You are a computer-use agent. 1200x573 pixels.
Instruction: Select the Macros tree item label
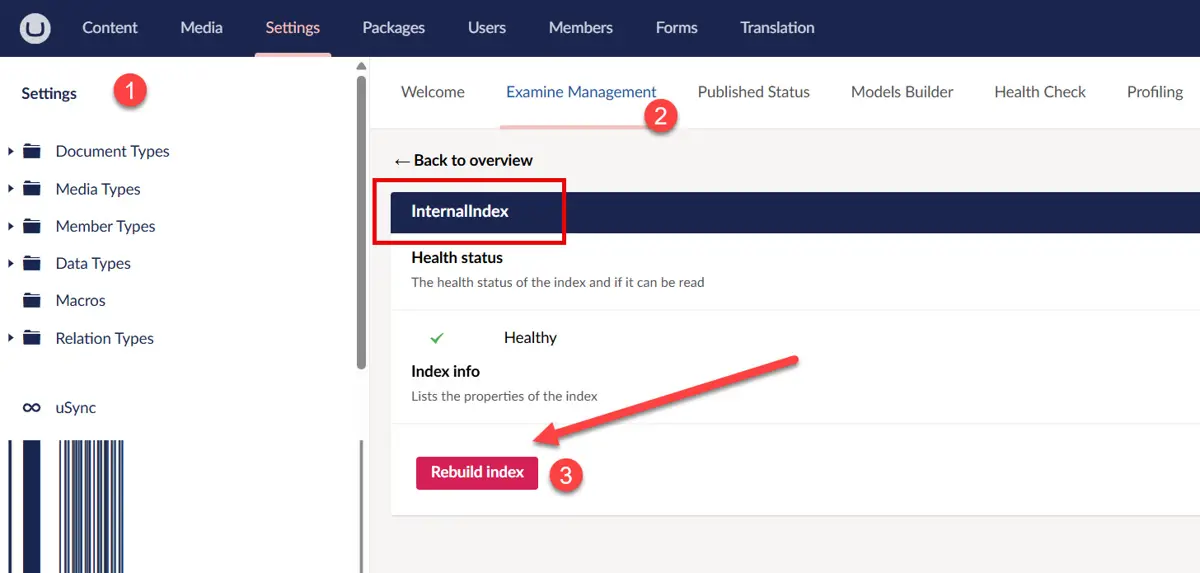[x=81, y=301]
